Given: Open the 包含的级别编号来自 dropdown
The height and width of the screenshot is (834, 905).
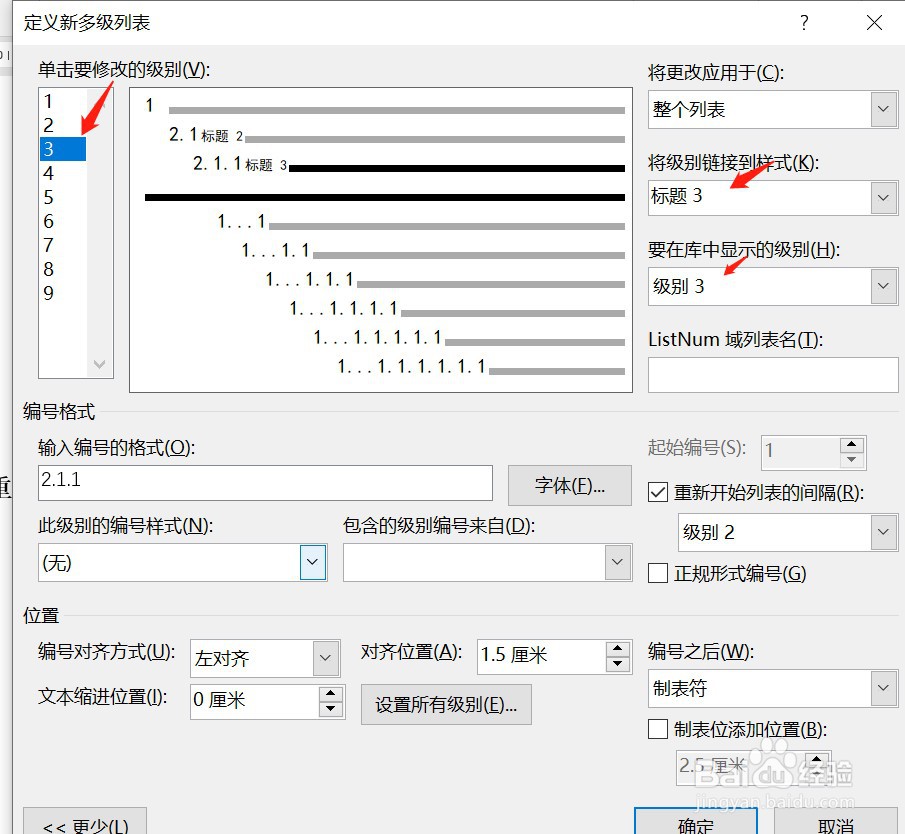Looking at the screenshot, I should 617,561.
